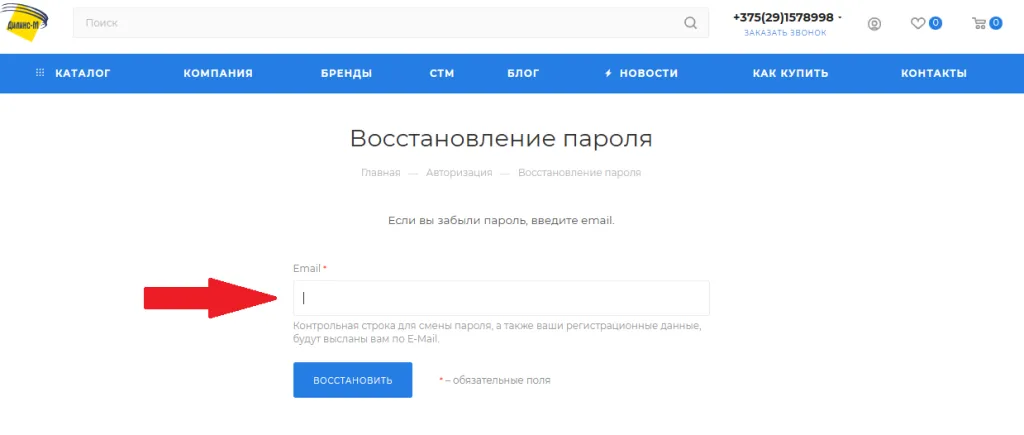This screenshot has height=435, width=1024.
Task: Open the wishlist heart icon
Action: point(917,23)
